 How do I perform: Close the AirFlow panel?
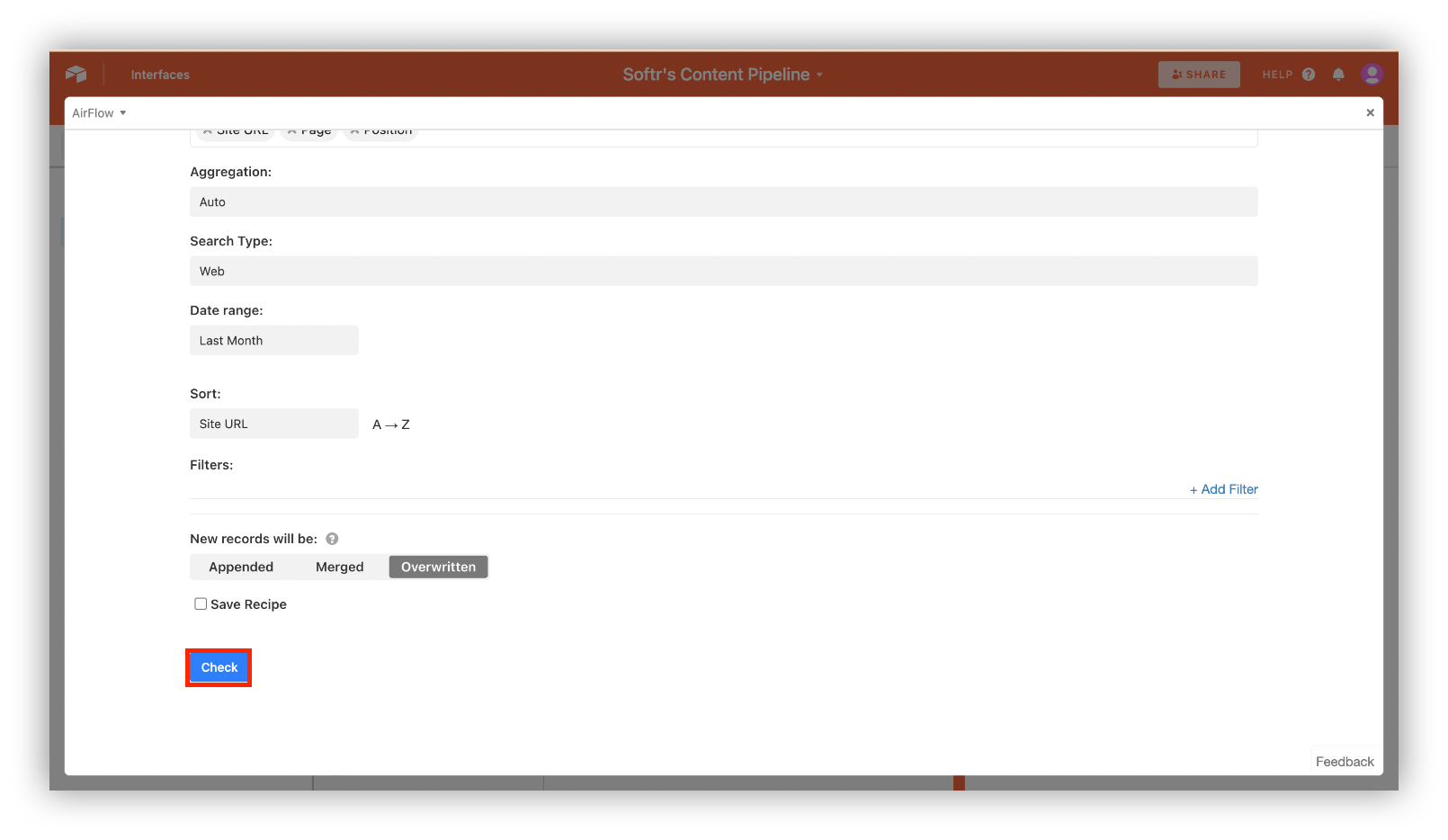[1370, 112]
